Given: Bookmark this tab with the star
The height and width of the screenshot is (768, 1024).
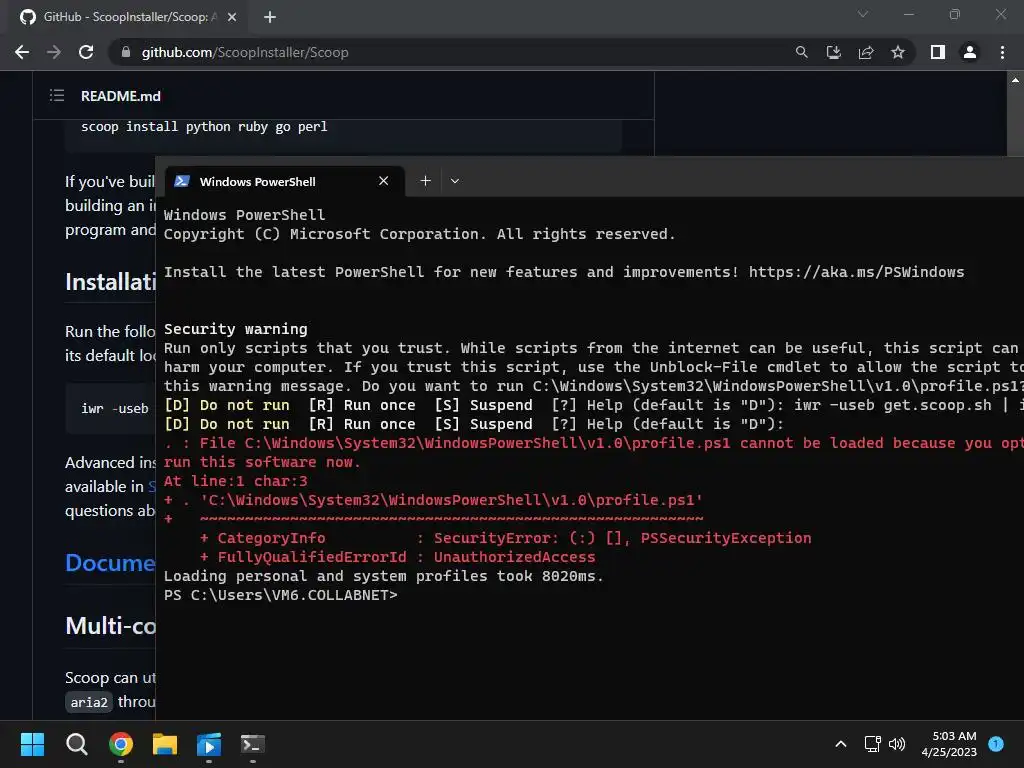Looking at the screenshot, I should click(x=898, y=52).
